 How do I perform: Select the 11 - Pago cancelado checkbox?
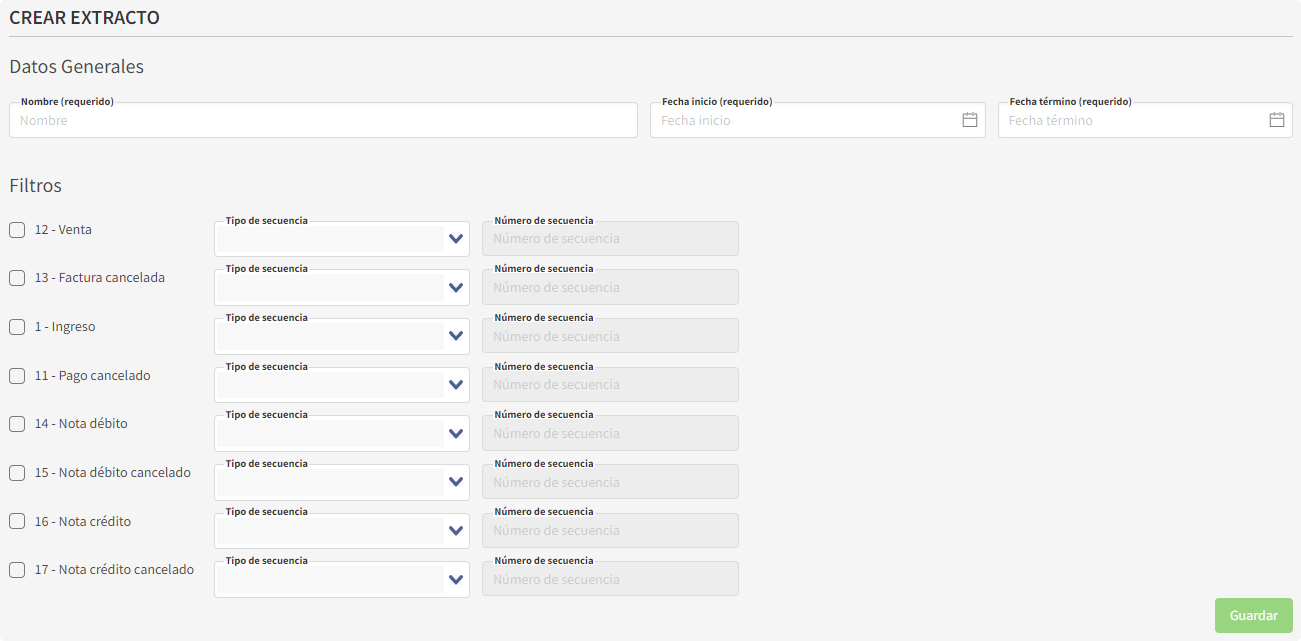tap(17, 376)
